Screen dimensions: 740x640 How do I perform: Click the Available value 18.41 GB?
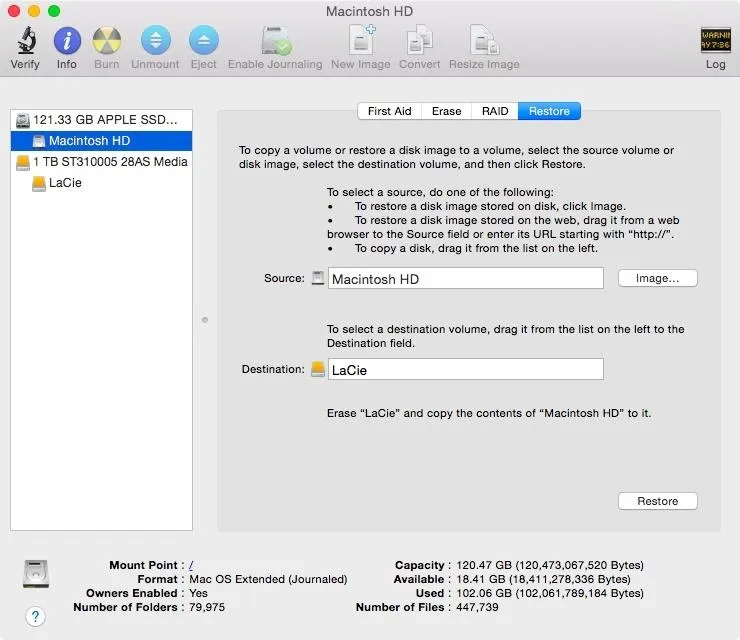(543, 579)
